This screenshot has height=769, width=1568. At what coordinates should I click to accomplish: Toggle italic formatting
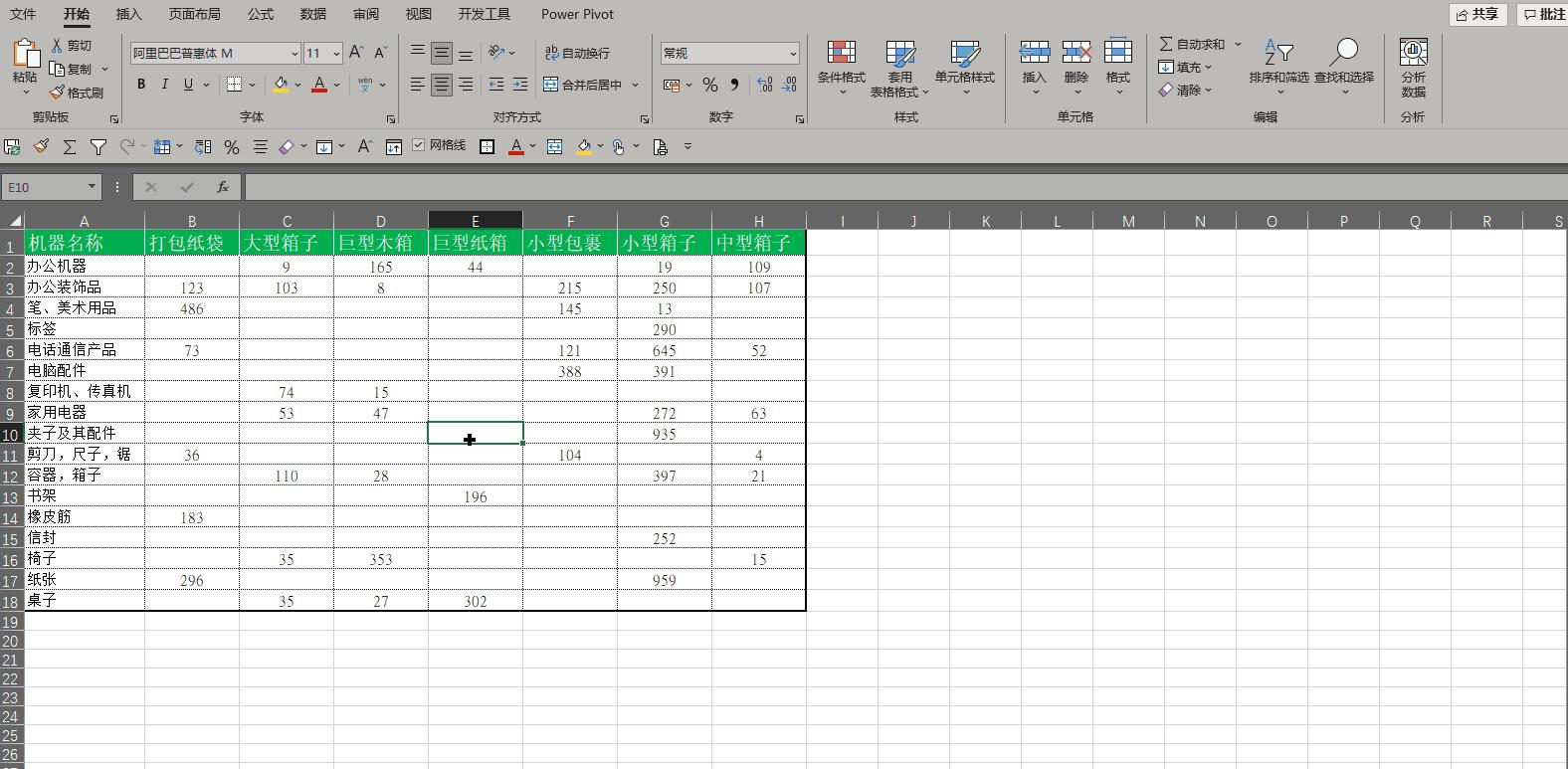pos(165,85)
